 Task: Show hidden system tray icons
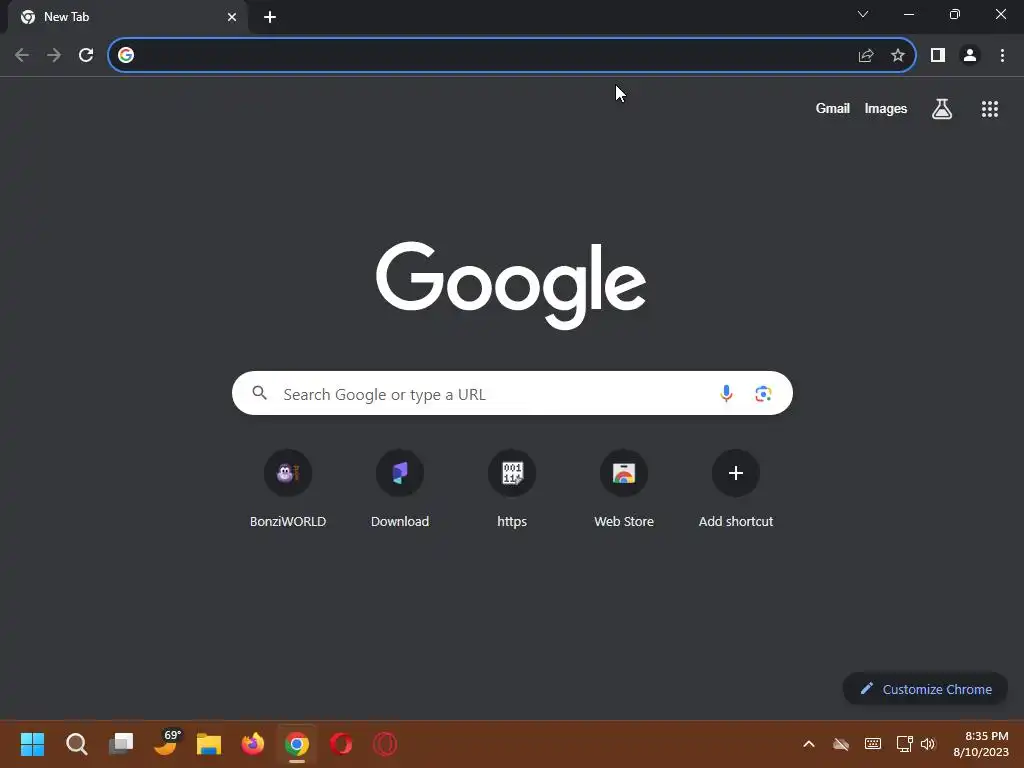[808, 744]
